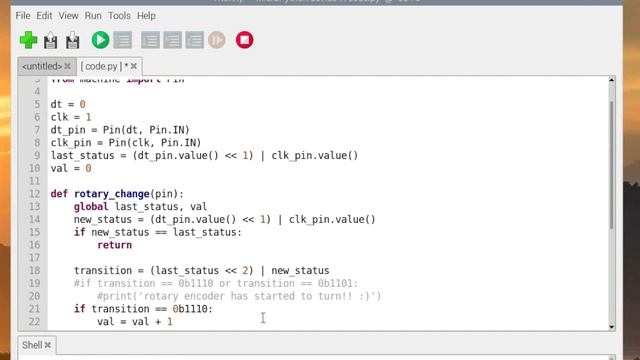The image size is (640, 360).
Task: Click 'if new_status == last_status:' line
Action: point(158,232)
